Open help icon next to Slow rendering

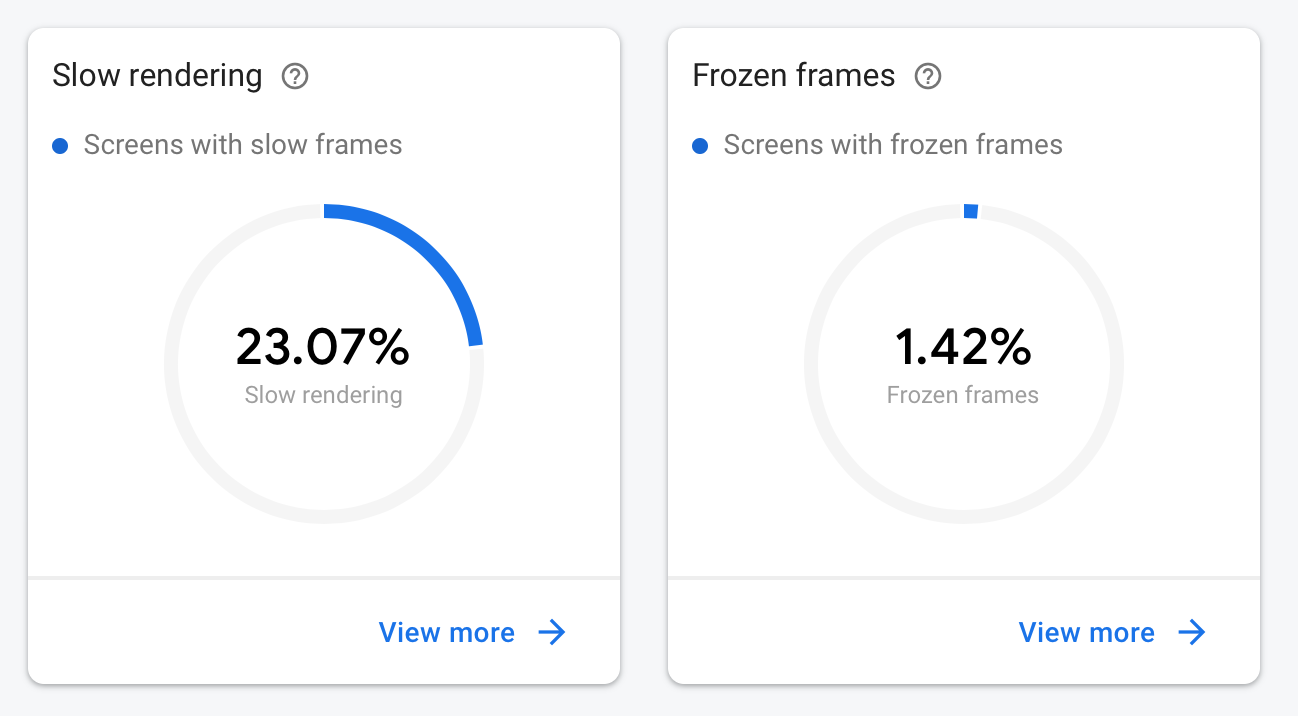point(295,76)
